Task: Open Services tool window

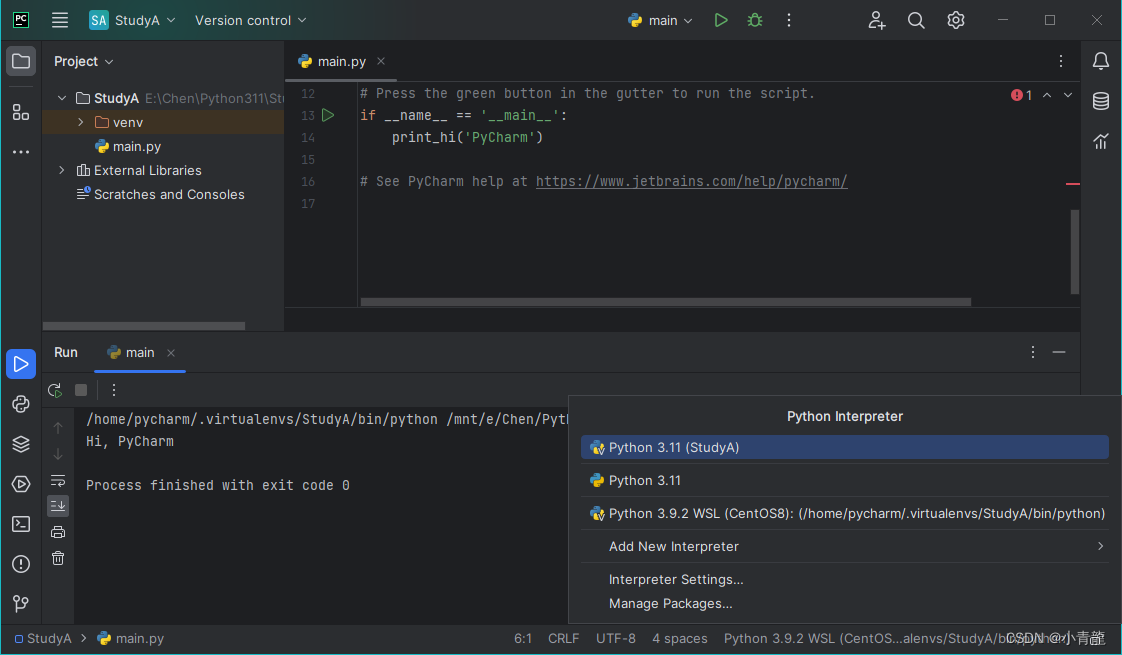Action: pos(21,484)
